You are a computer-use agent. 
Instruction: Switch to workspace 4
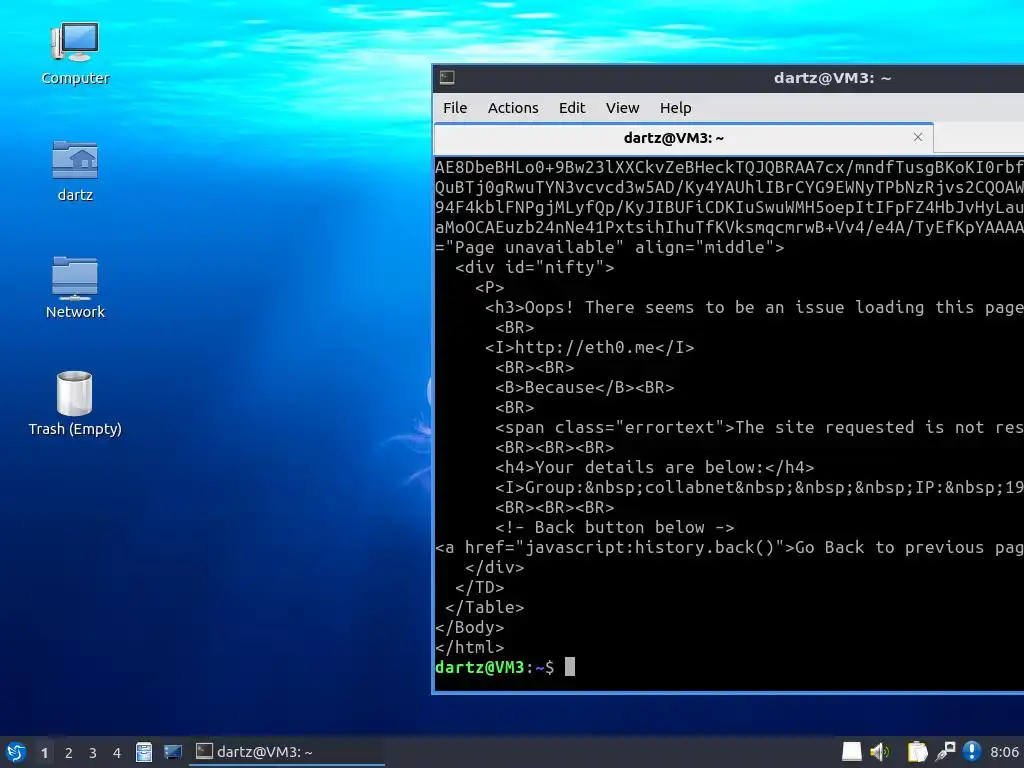pos(117,753)
